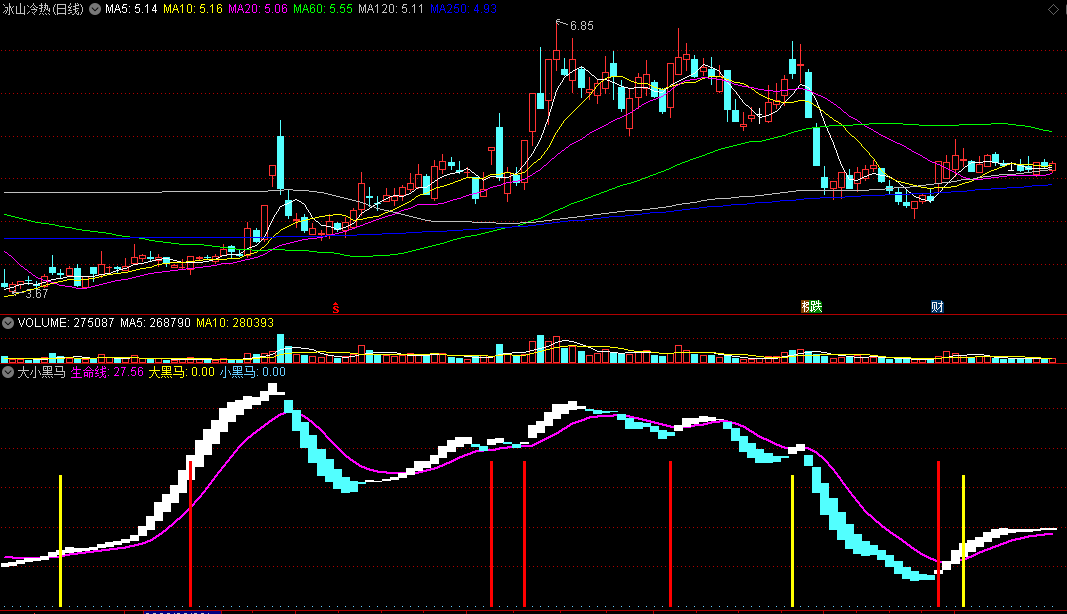Click the MA120: 5.11 label
Viewport: 1067px width, 614px height.
(391, 10)
